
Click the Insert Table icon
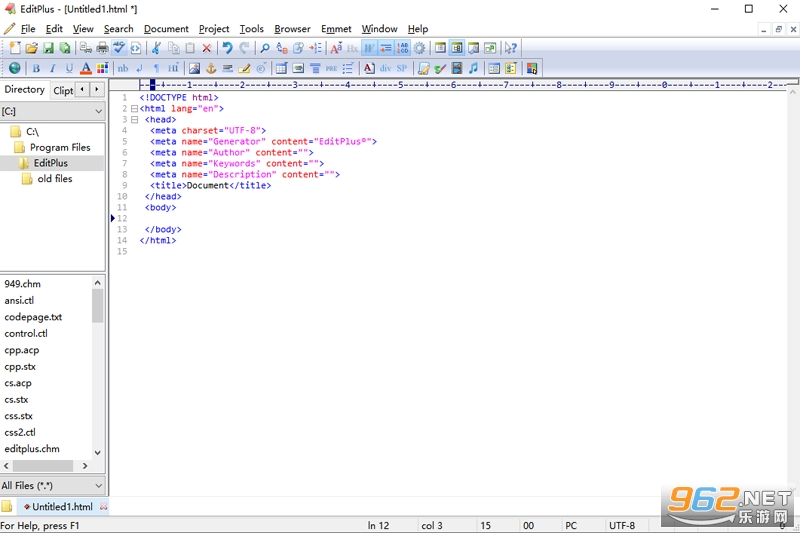coord(281,68)
